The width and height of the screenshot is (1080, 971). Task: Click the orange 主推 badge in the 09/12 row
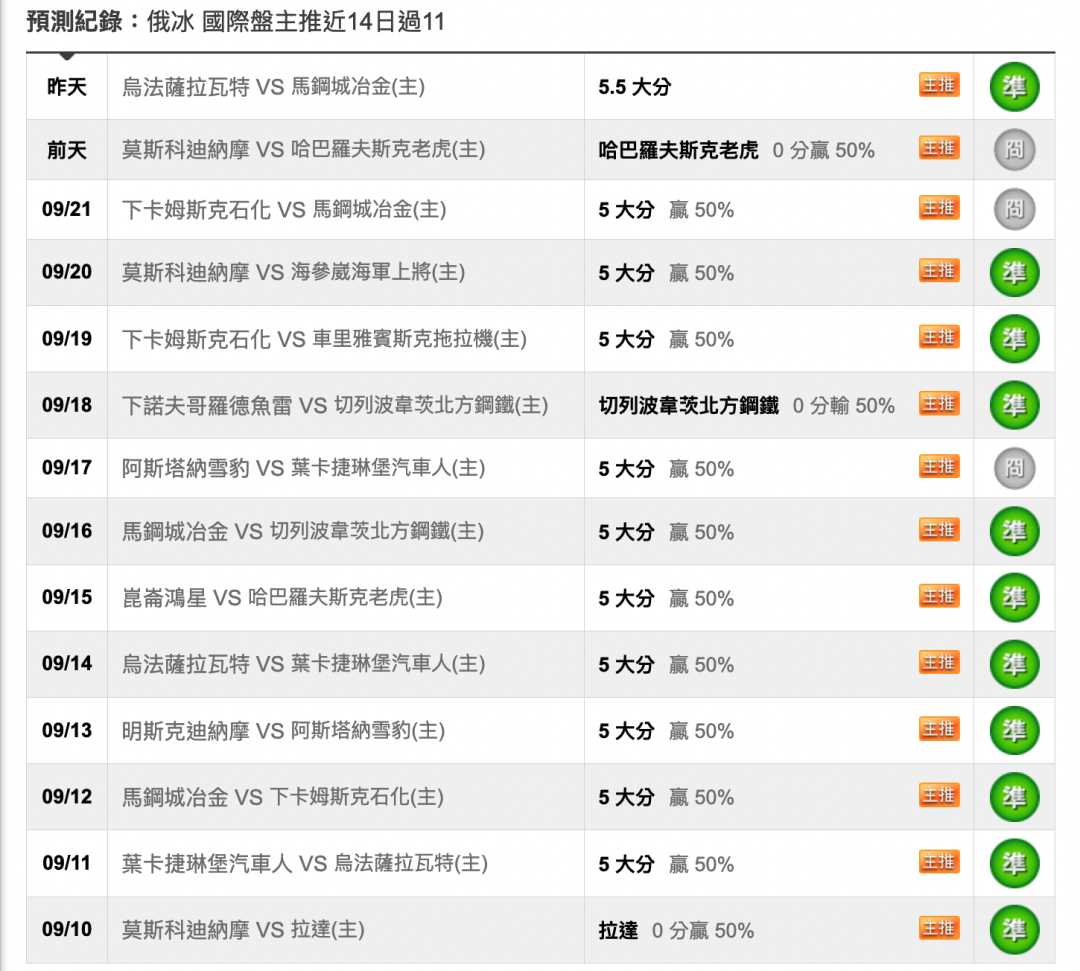939,795
